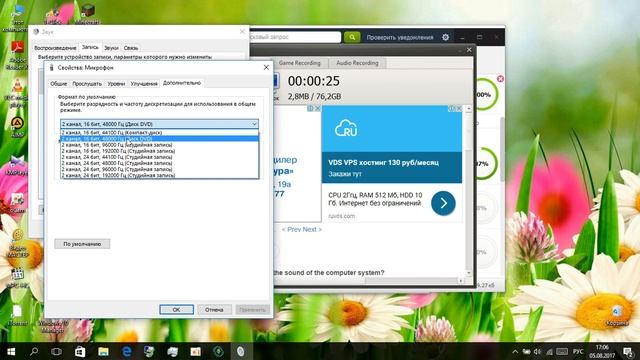
Task: Open the network tray icon
Action: tap(549, 351)
